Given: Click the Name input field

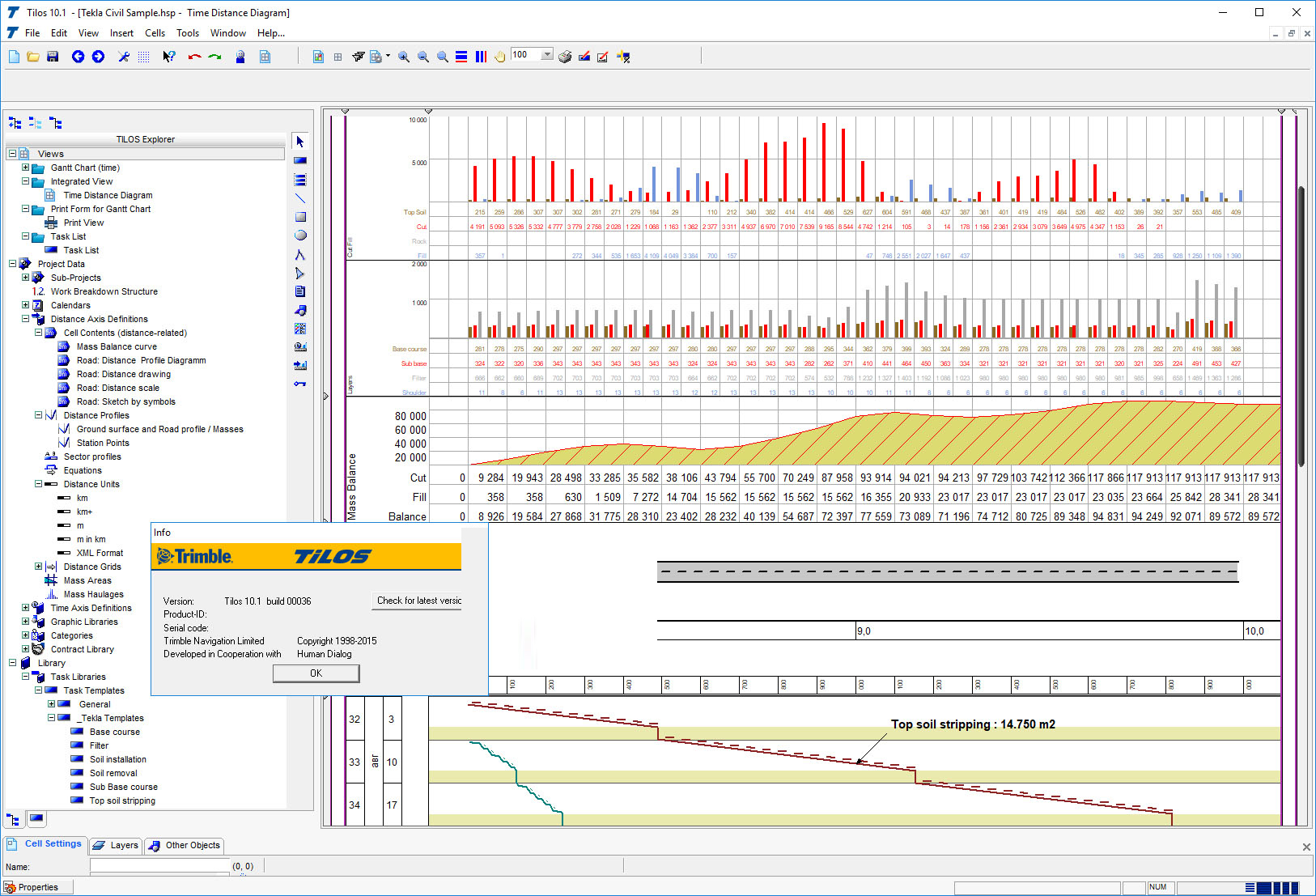Looking at the screenshot, I should (160, 866).
